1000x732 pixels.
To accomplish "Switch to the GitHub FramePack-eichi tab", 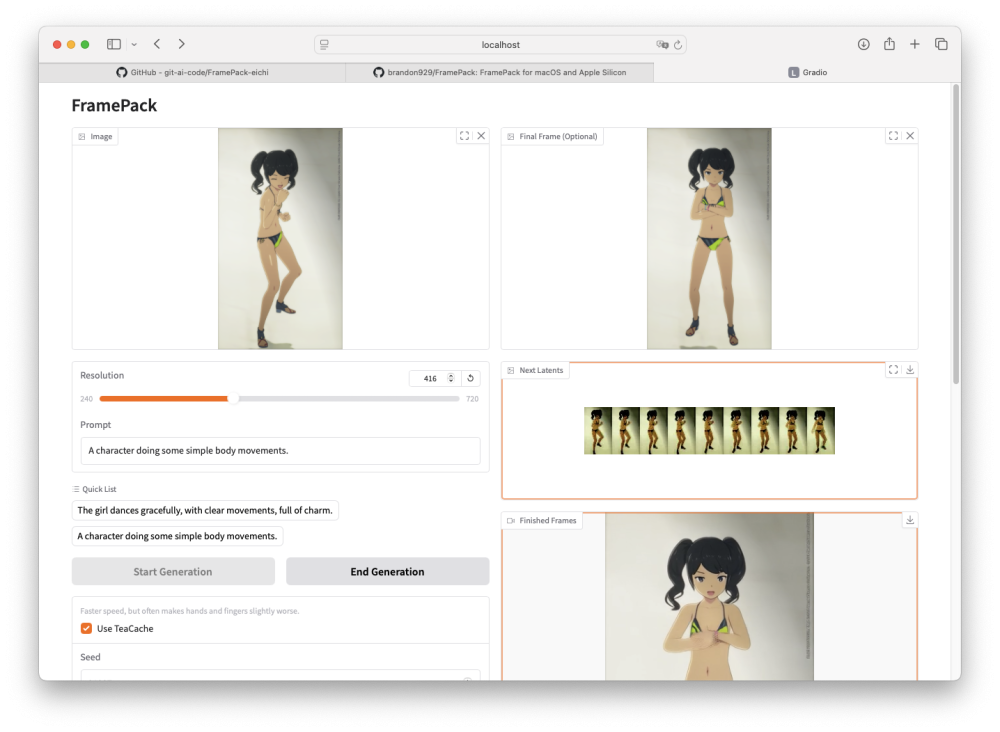I will [192, 73].
